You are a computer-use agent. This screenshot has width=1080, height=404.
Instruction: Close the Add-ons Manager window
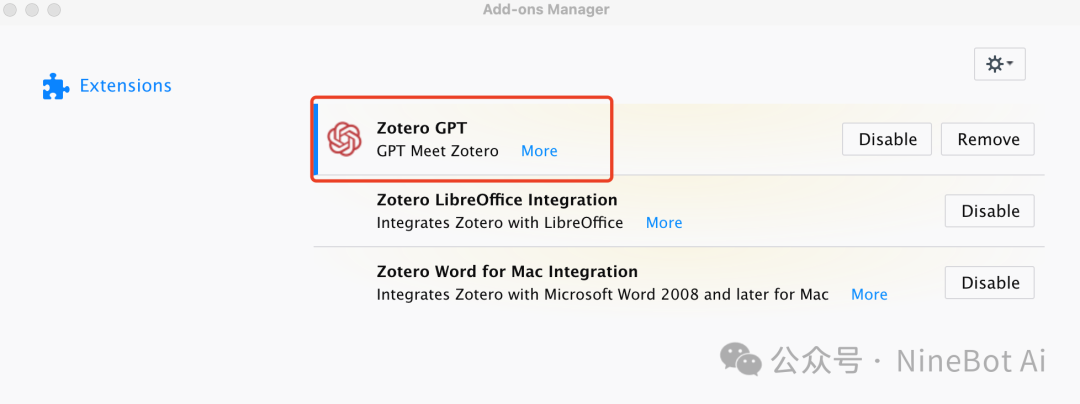point(9,10)
